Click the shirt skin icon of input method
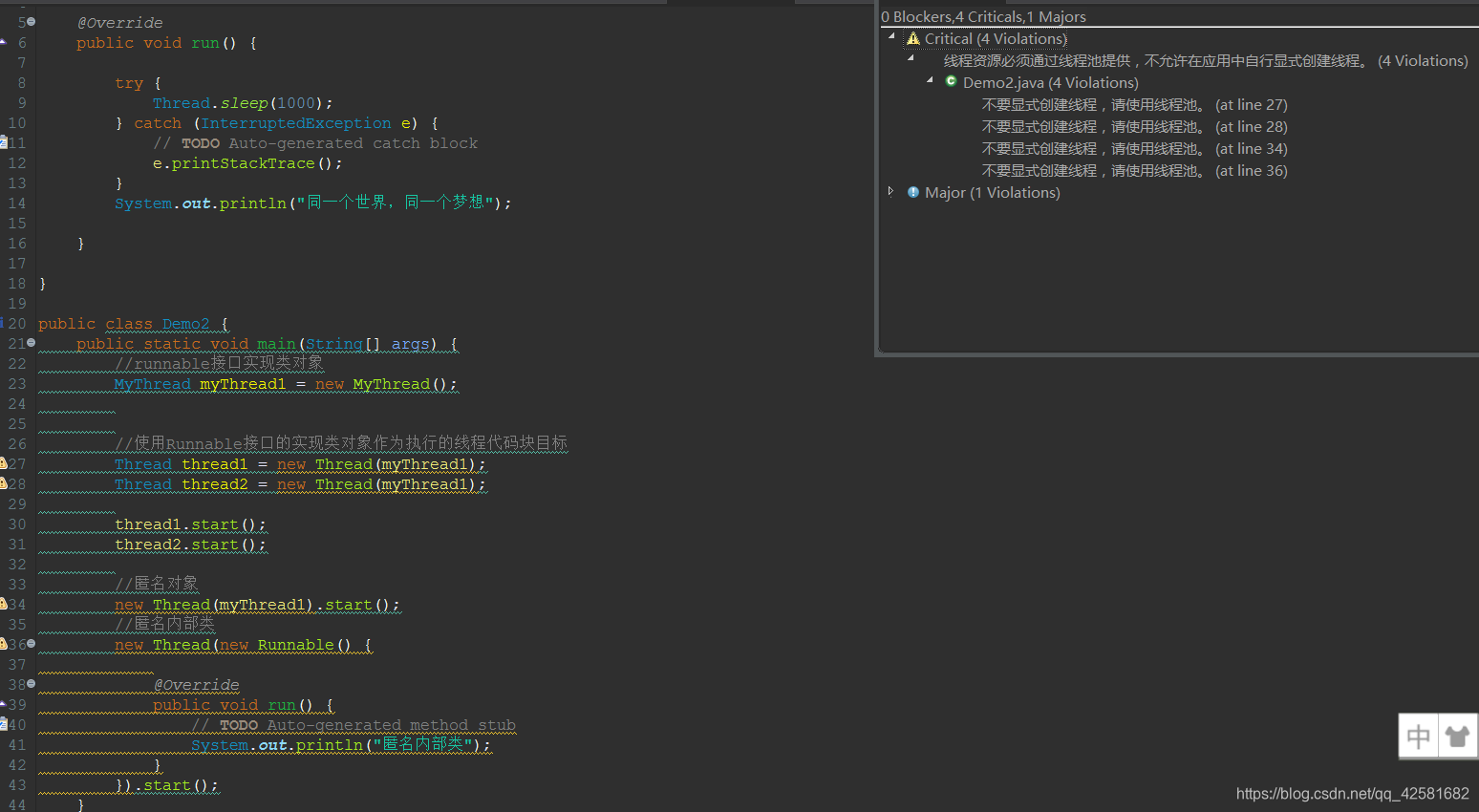The image size is (1479, 812). (1457, 736)
